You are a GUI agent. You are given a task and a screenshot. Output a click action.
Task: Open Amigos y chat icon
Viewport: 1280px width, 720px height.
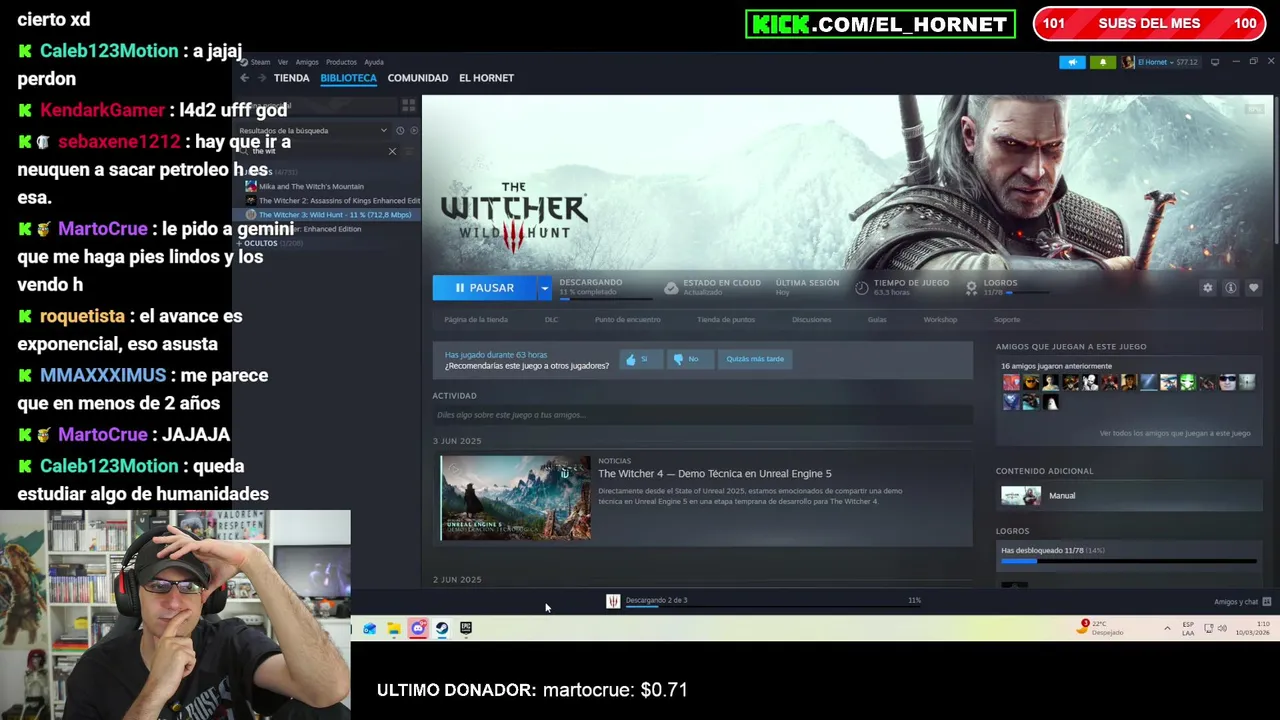click(x=1266, y=602)
